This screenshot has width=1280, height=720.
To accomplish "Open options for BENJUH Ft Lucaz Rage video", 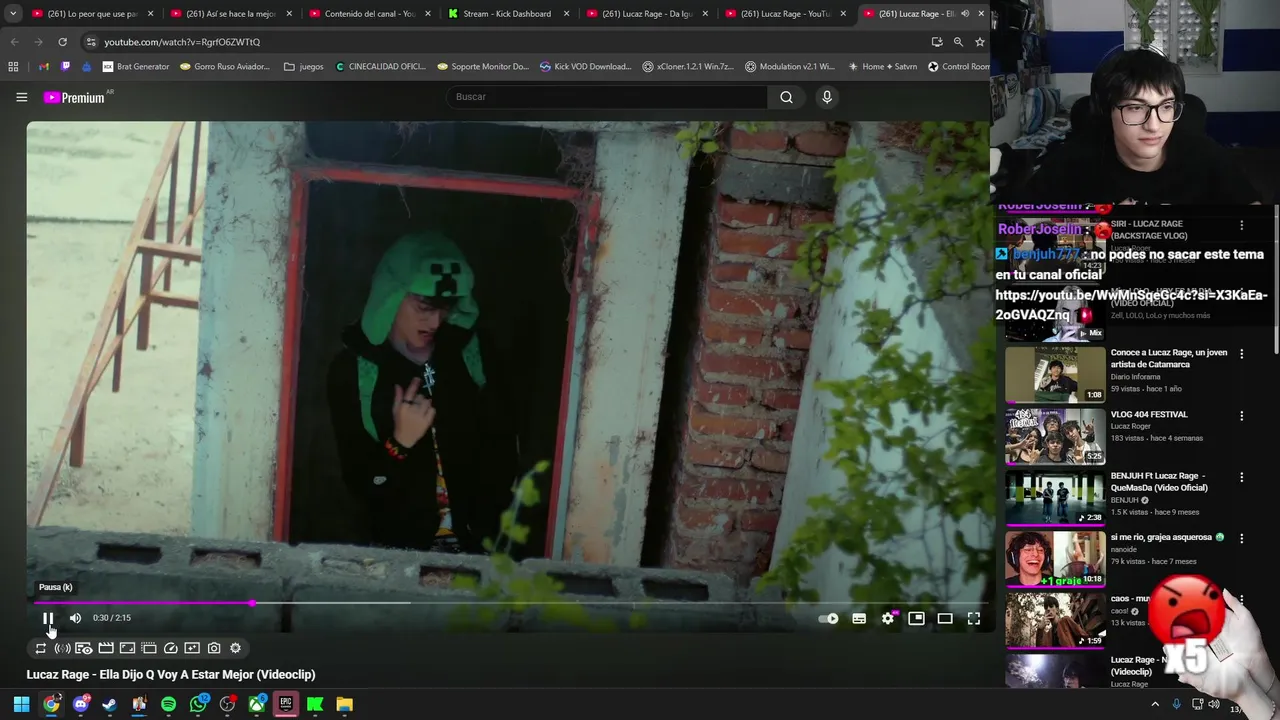I will tap(1241, 478).
